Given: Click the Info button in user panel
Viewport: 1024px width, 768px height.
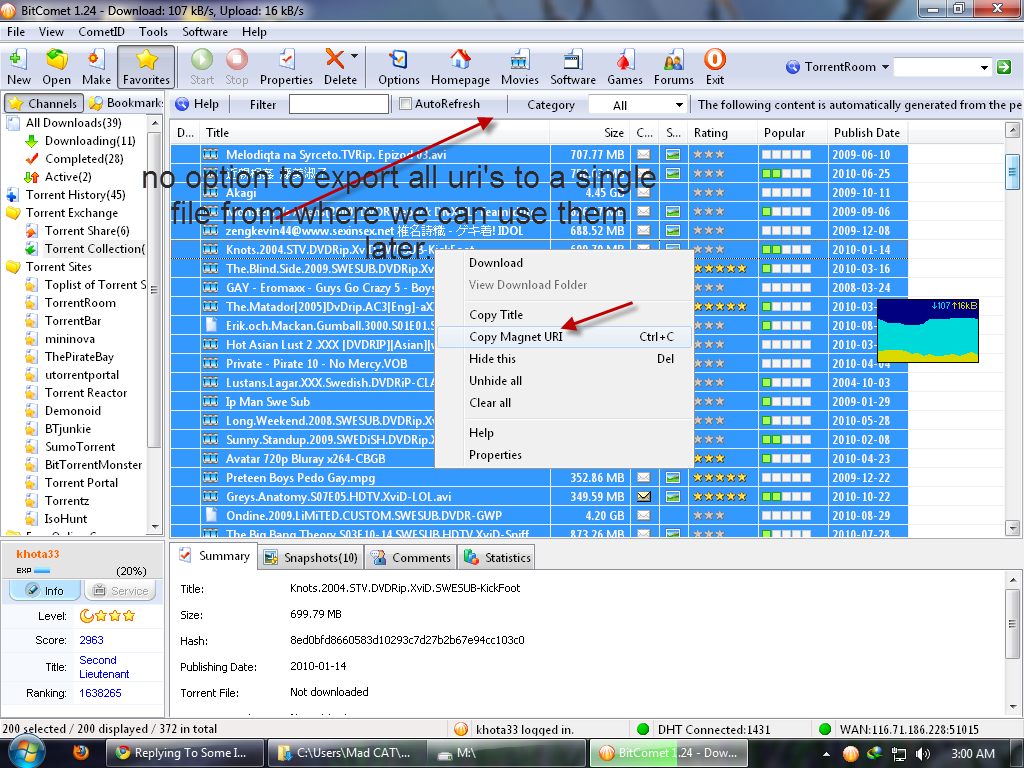Looking at the screenshot, I should [x=44, y=591].
